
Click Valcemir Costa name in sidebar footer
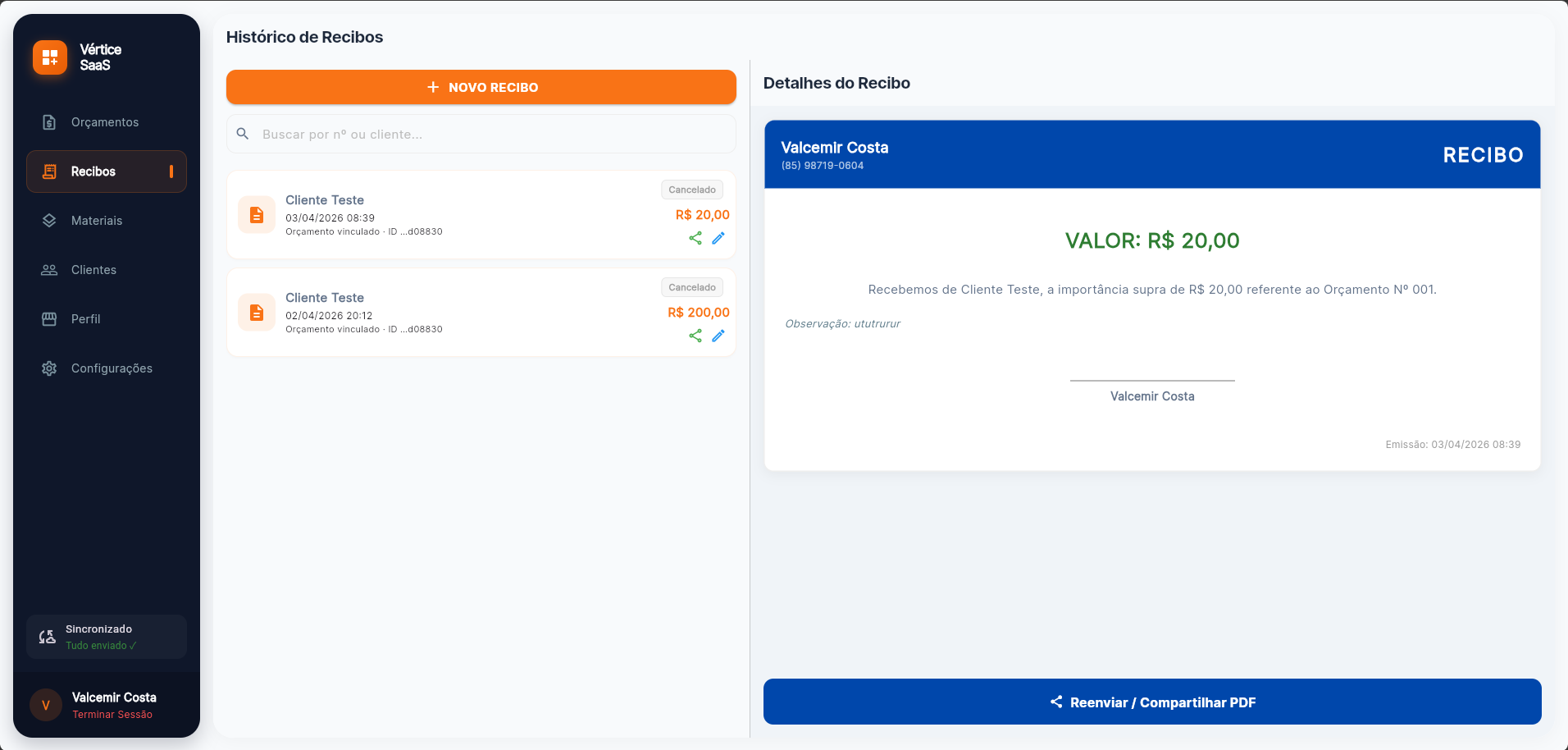114,697
